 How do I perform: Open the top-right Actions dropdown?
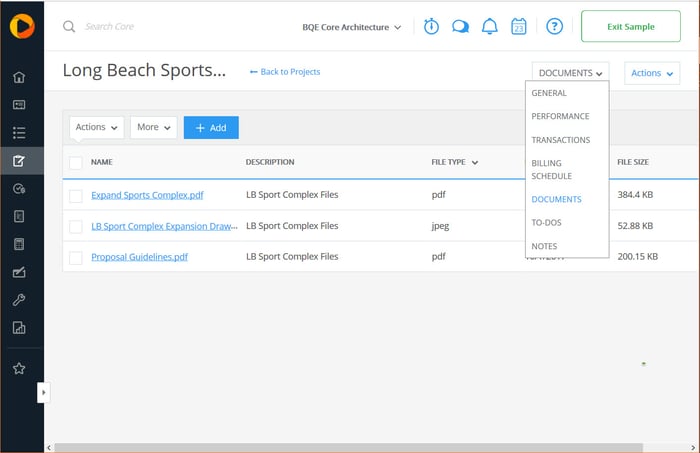pos(652,73)
